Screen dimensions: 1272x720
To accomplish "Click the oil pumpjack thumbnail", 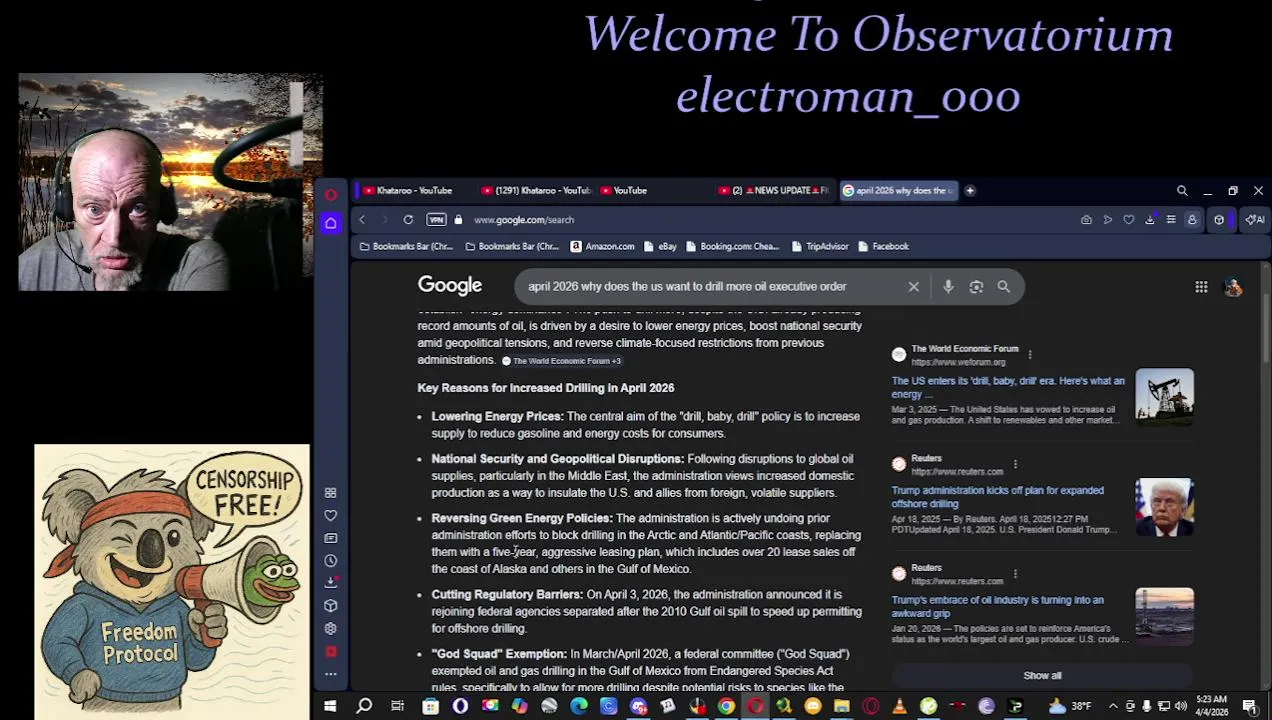I will point(1164,397).
